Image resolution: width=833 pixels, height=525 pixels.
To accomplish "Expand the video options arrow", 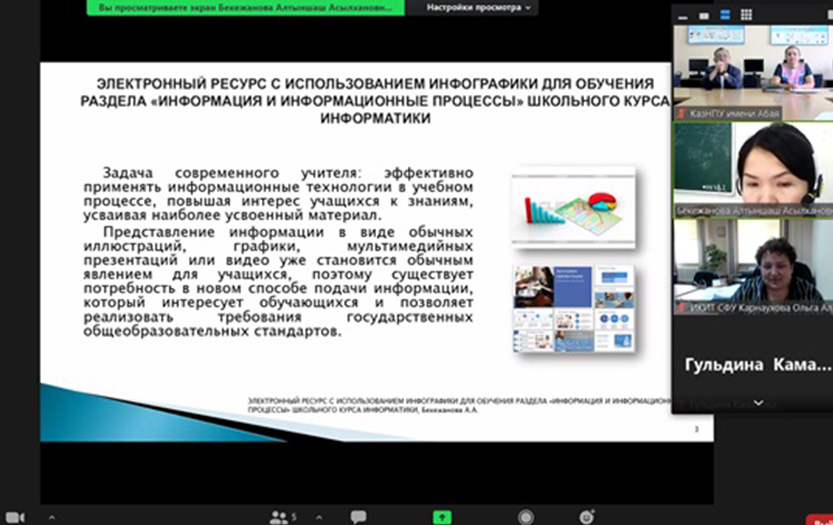I will [x=52, y=517].
